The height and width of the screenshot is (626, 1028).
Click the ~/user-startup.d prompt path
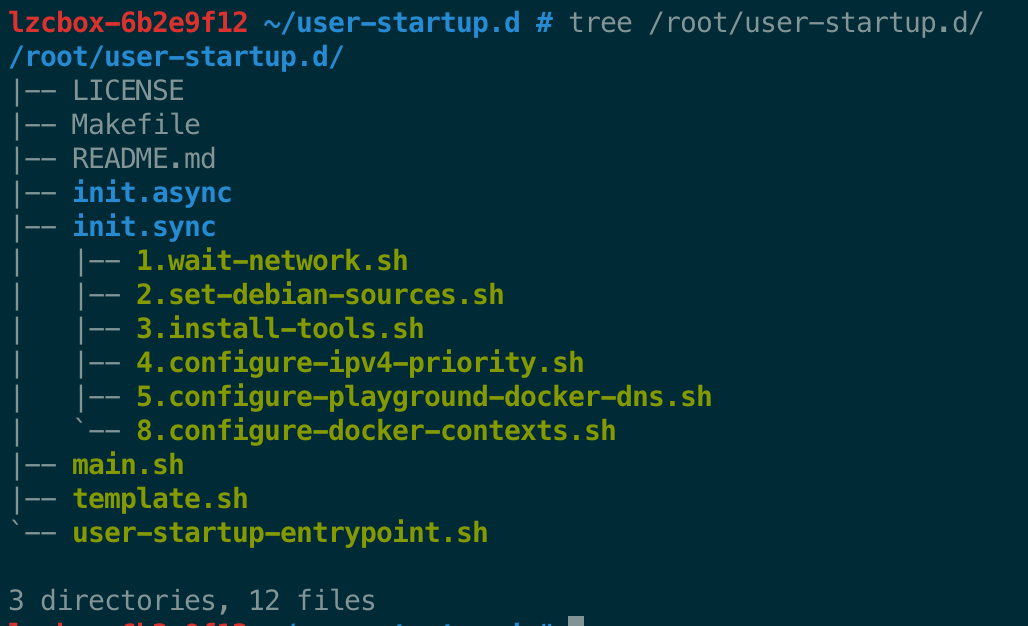tap(392, 24)
